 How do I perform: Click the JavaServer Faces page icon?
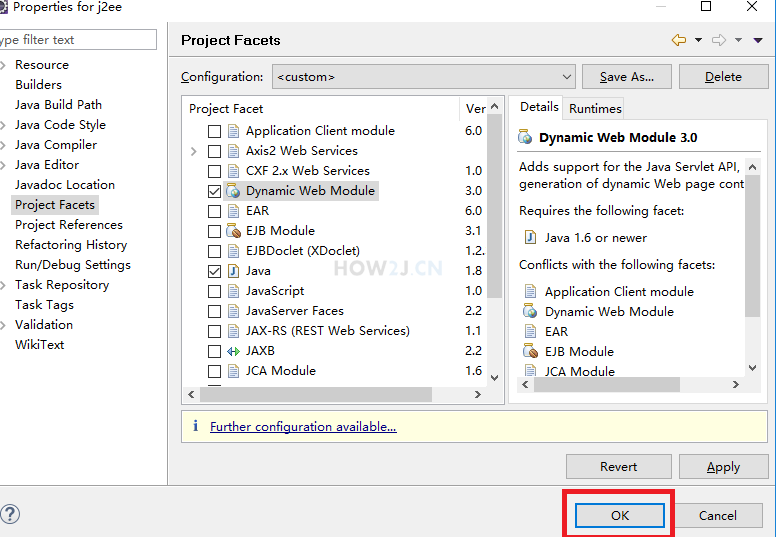click(233, 311)
